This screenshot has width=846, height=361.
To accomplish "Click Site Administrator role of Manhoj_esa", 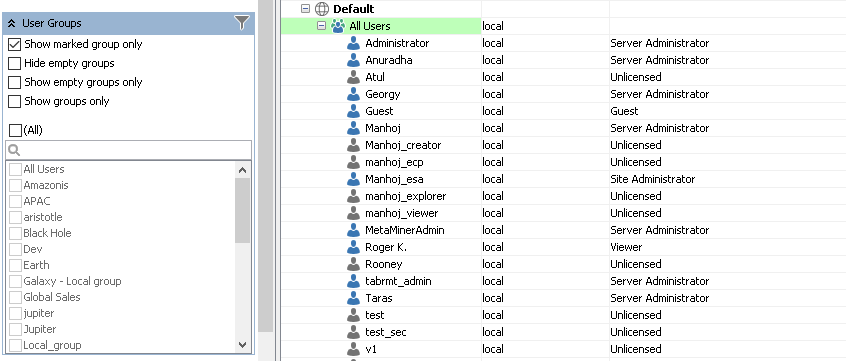I will (652, 179).
